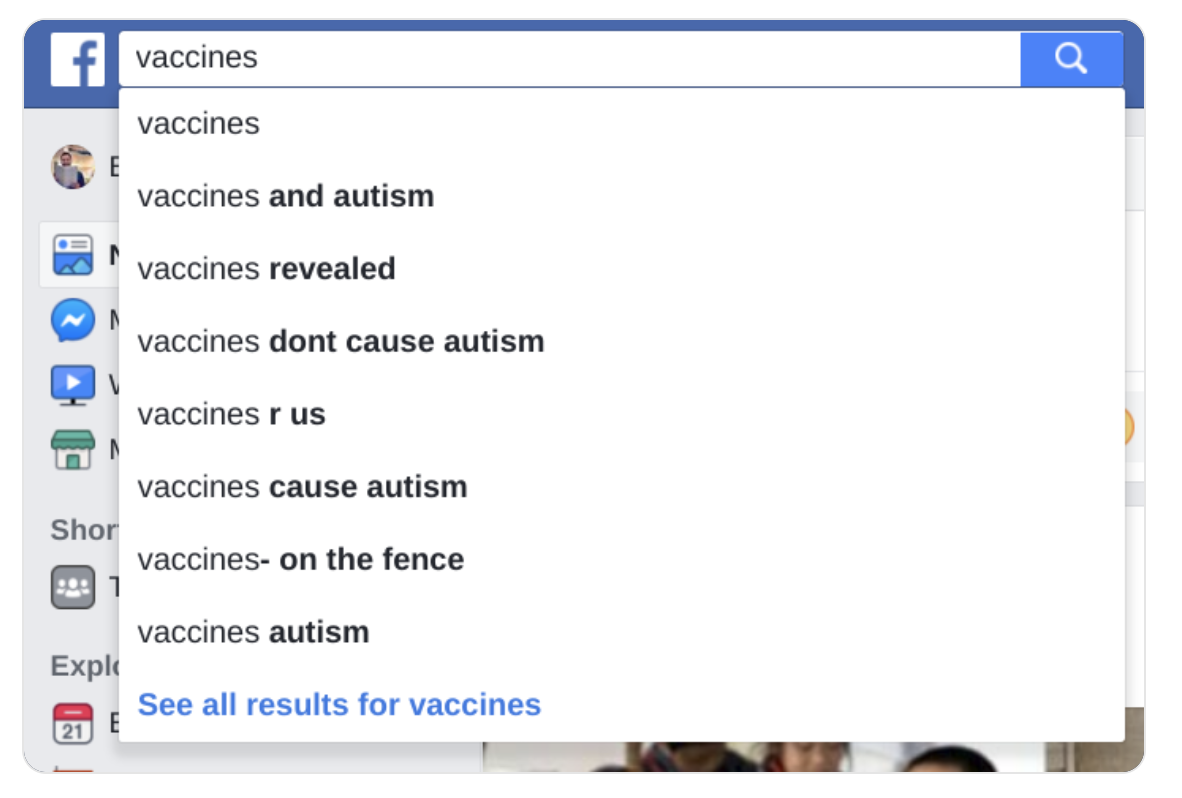This screenshot has width=1182, height=798.
Task: Open News Feed icon in sidebar
Action: pyautogui.click(x=73, y=255)
